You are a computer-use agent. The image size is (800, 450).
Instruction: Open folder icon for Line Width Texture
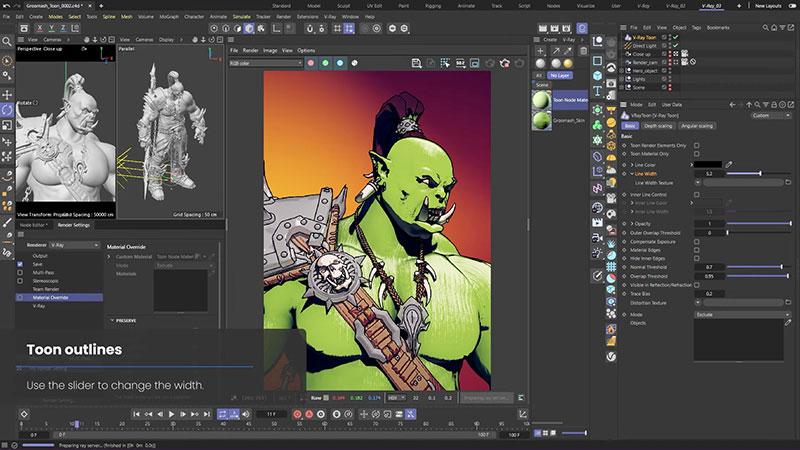(x=788, y=182)
